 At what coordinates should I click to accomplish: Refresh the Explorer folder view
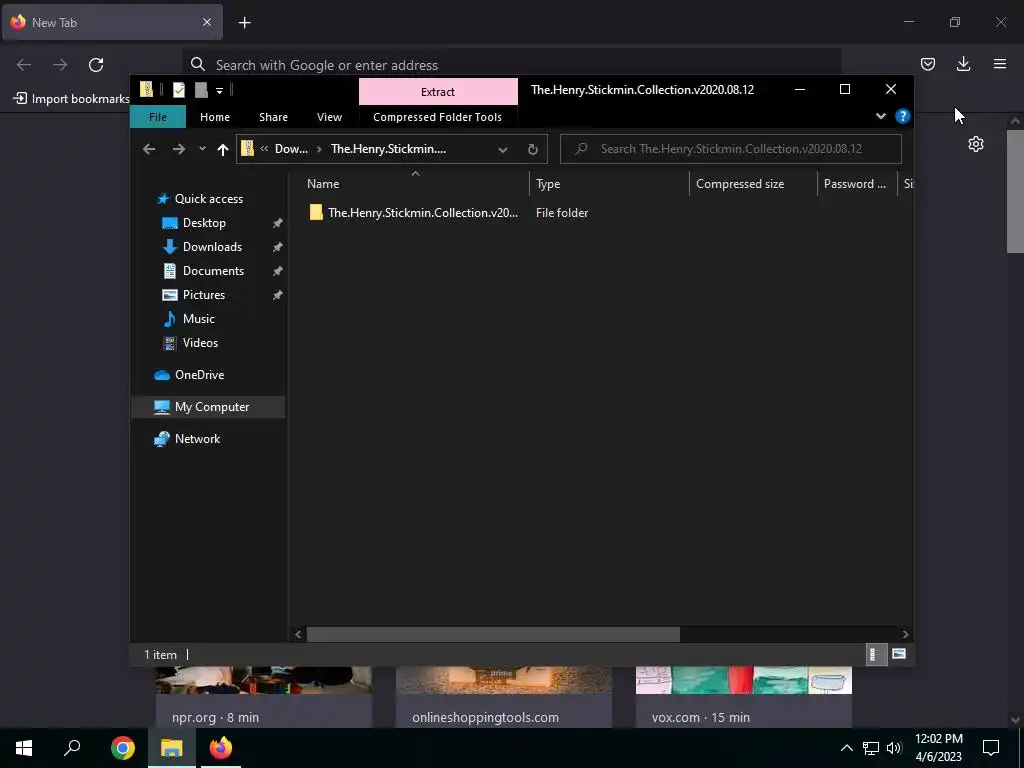[533, 150]
